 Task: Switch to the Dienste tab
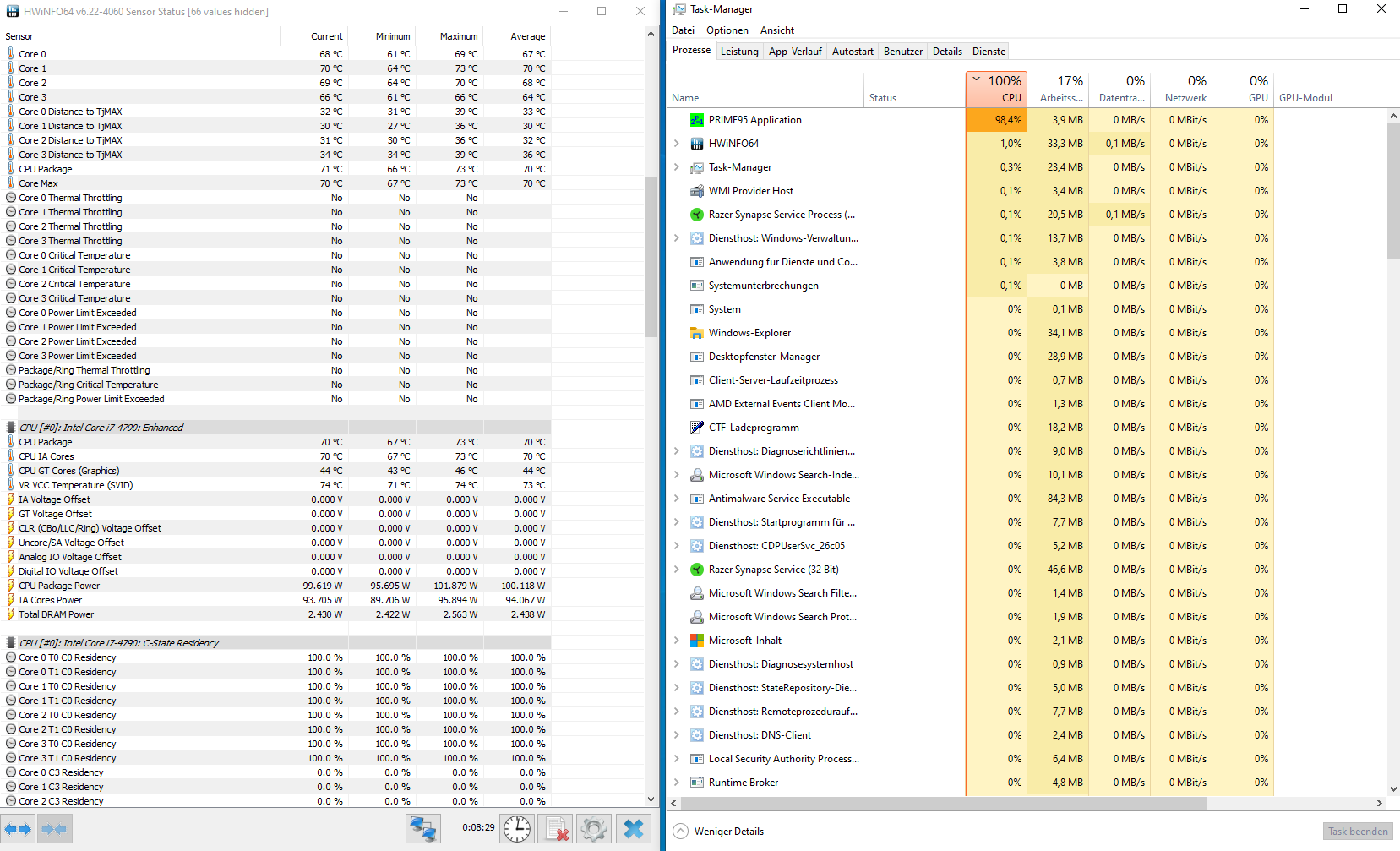point(989,52)
